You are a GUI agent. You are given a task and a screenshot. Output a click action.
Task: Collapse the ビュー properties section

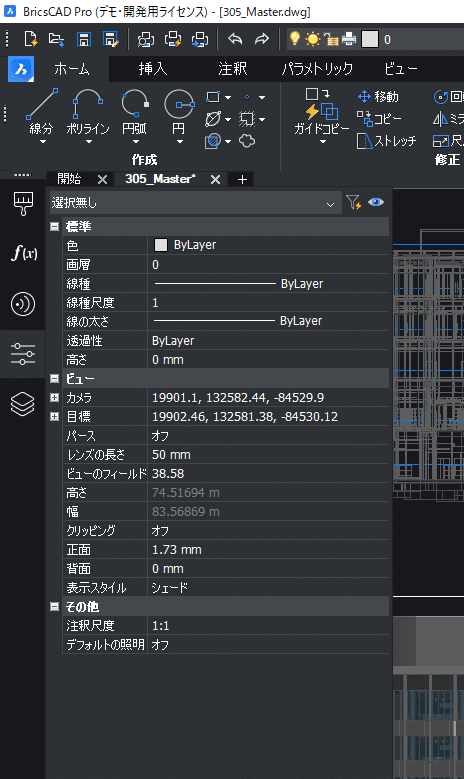click(x=55, y=379)
